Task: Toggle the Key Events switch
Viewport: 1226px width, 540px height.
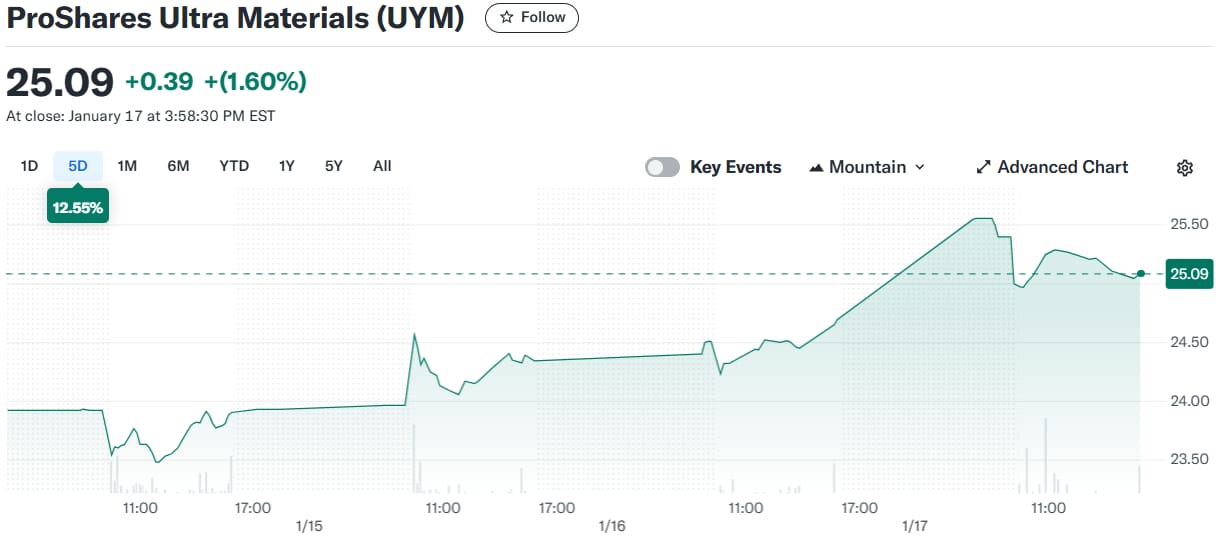Action: [x=662, y=167]
